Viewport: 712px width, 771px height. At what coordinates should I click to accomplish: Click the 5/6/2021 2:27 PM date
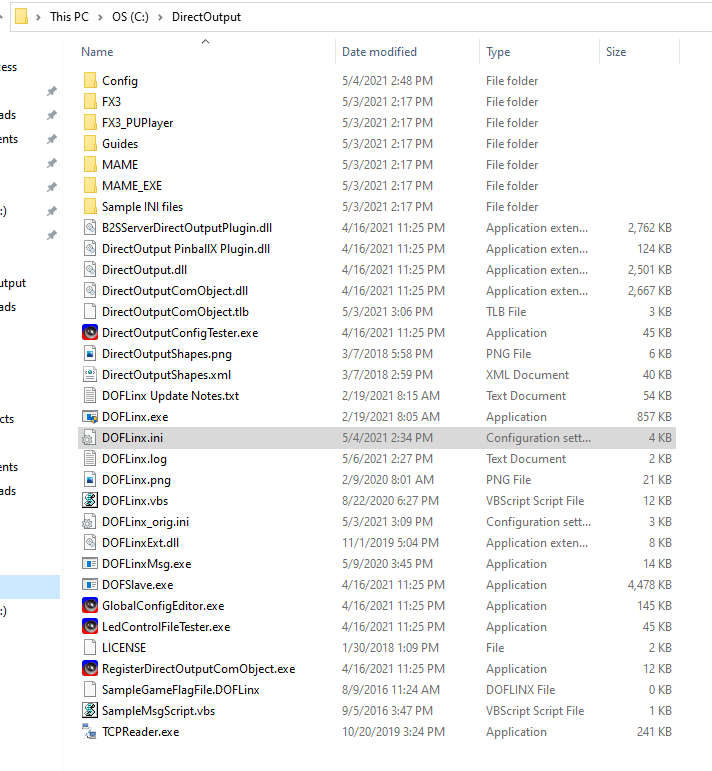387,459
